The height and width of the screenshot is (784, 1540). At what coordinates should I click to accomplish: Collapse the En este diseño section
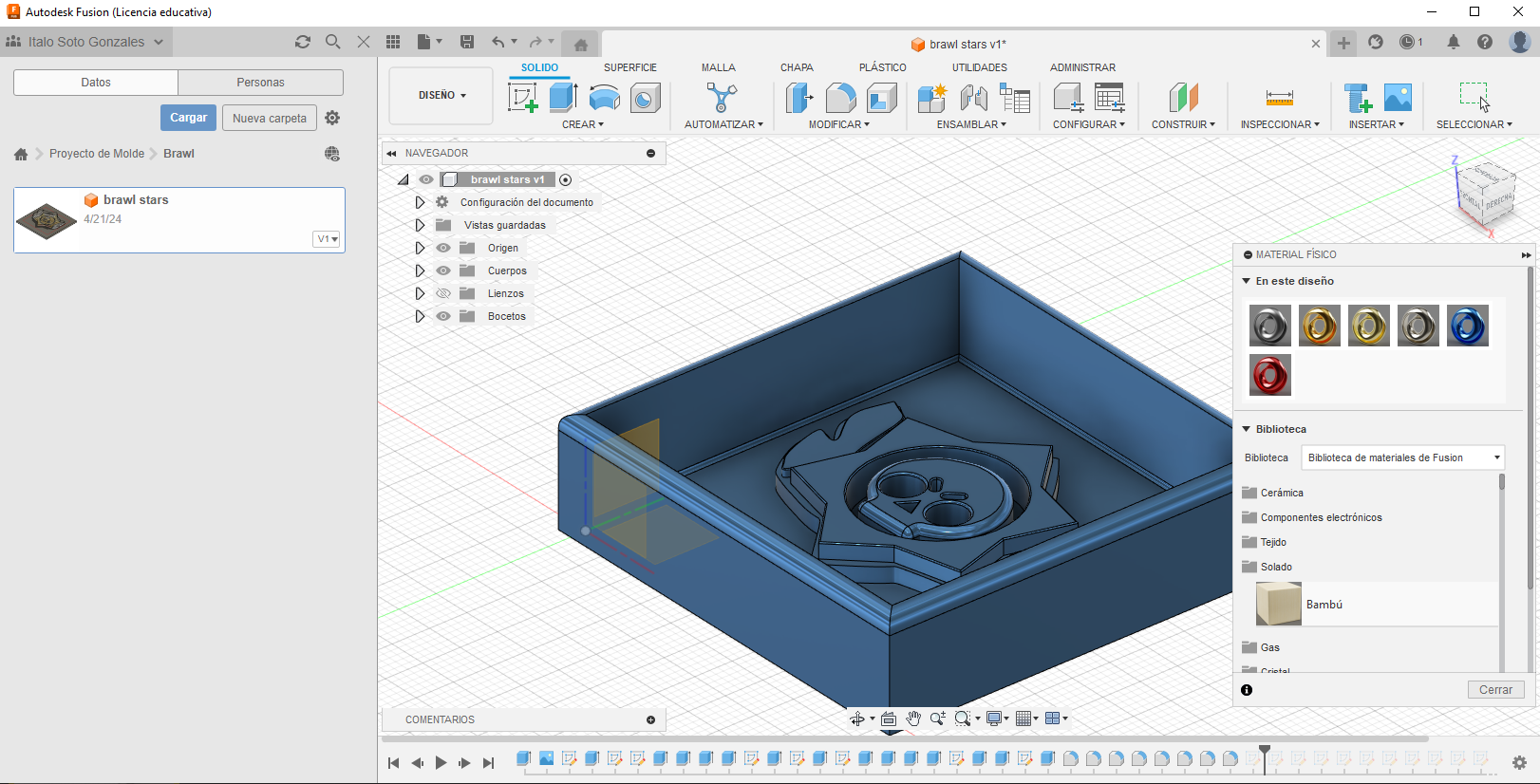tap(1247, 281)
